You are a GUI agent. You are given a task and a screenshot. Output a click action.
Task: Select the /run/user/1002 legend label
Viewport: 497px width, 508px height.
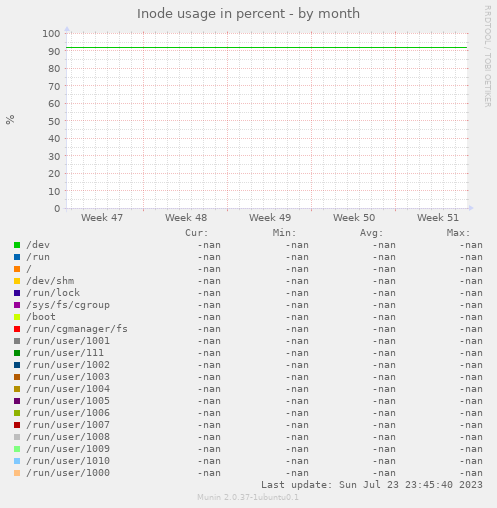point(68,365)
